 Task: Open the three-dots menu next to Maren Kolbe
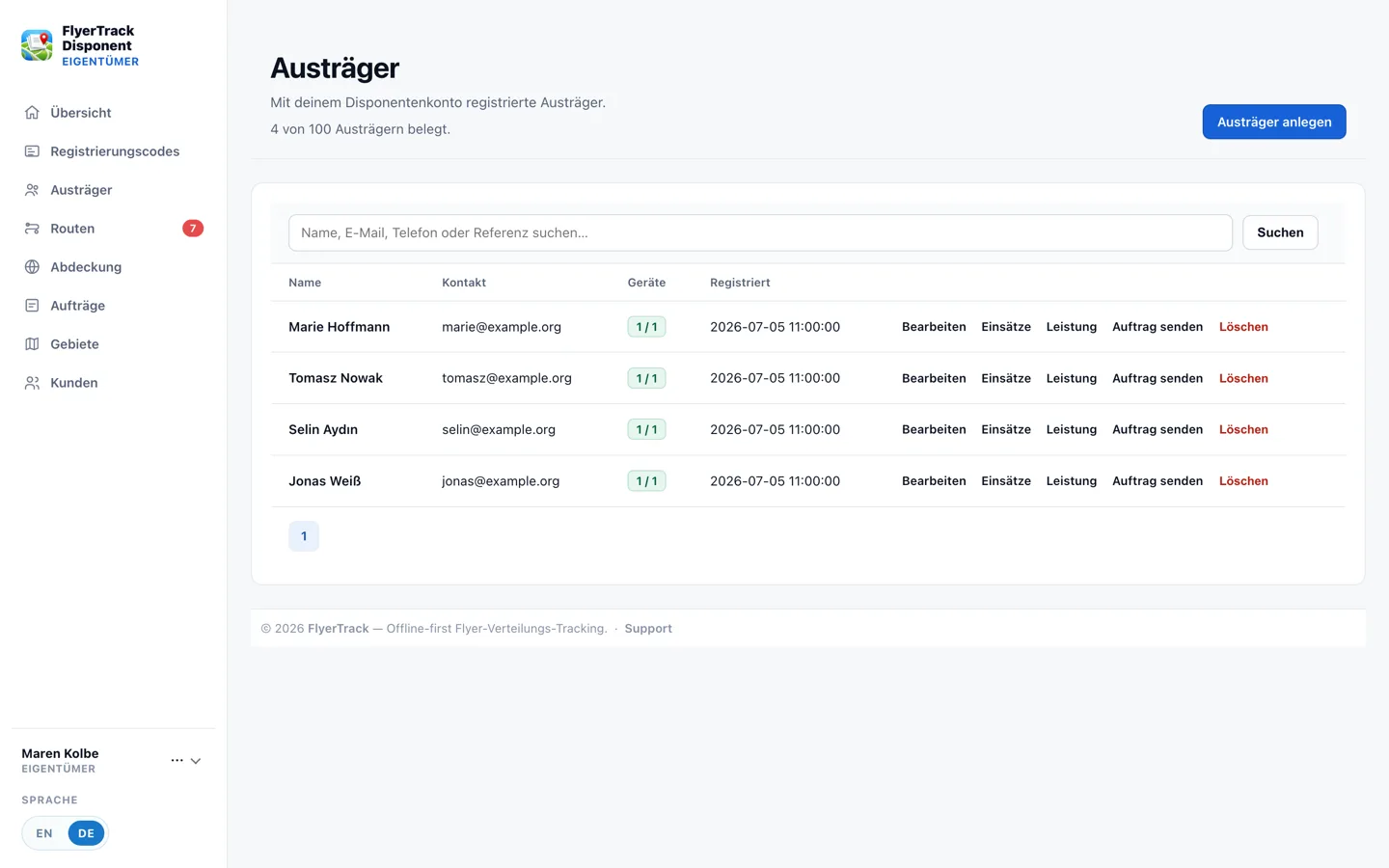pyautogui.click(x=177, y=761)
